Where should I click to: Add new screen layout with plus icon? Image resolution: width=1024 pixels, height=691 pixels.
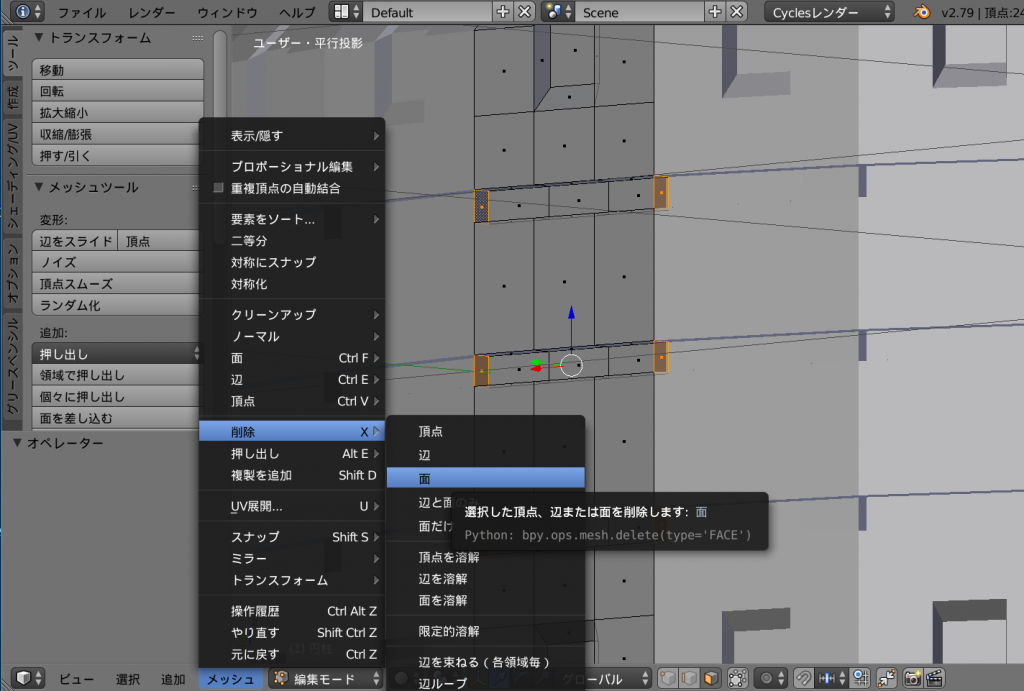502,12
